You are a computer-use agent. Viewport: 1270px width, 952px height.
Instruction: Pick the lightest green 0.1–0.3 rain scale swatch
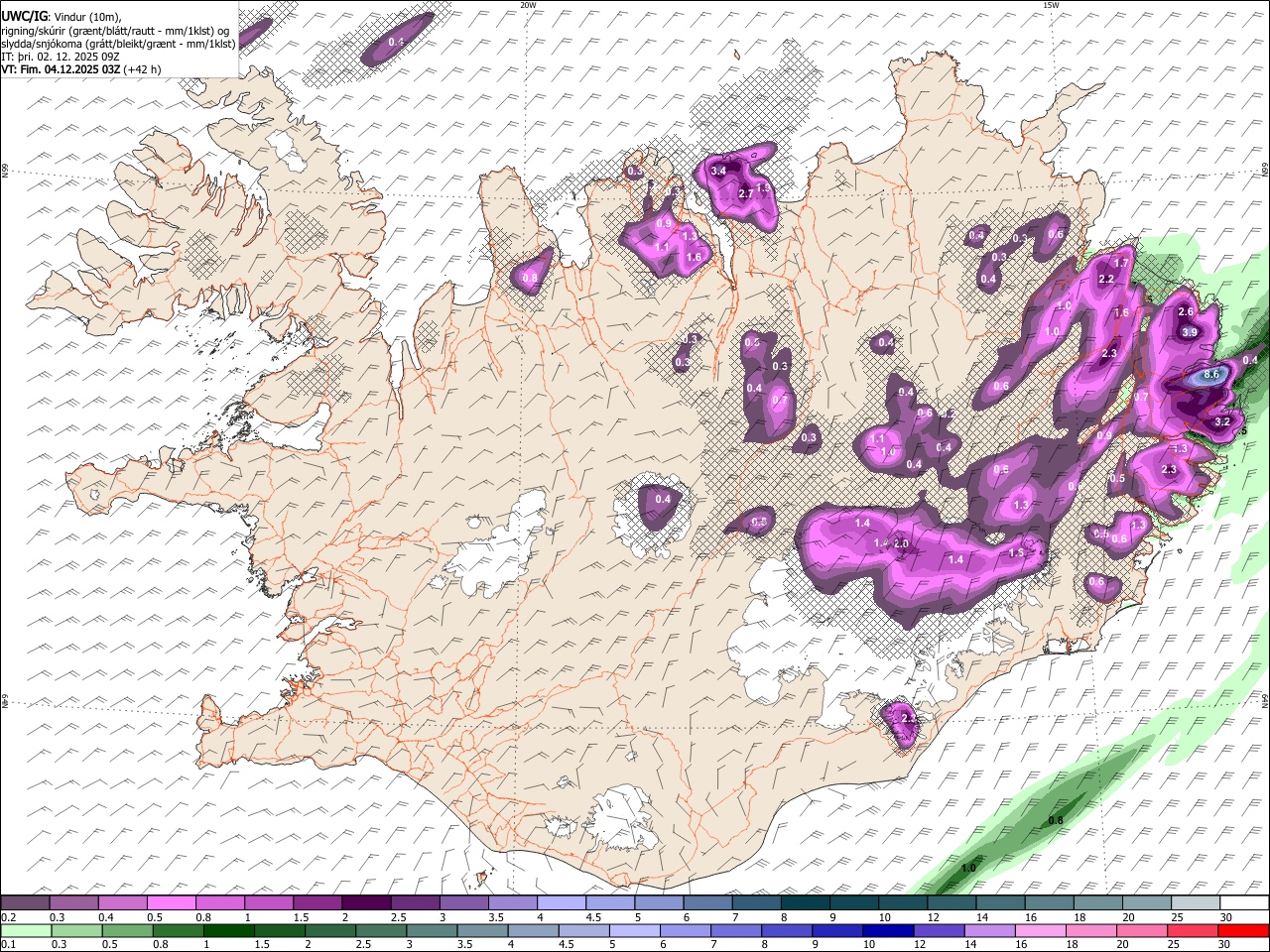point(26,930)
